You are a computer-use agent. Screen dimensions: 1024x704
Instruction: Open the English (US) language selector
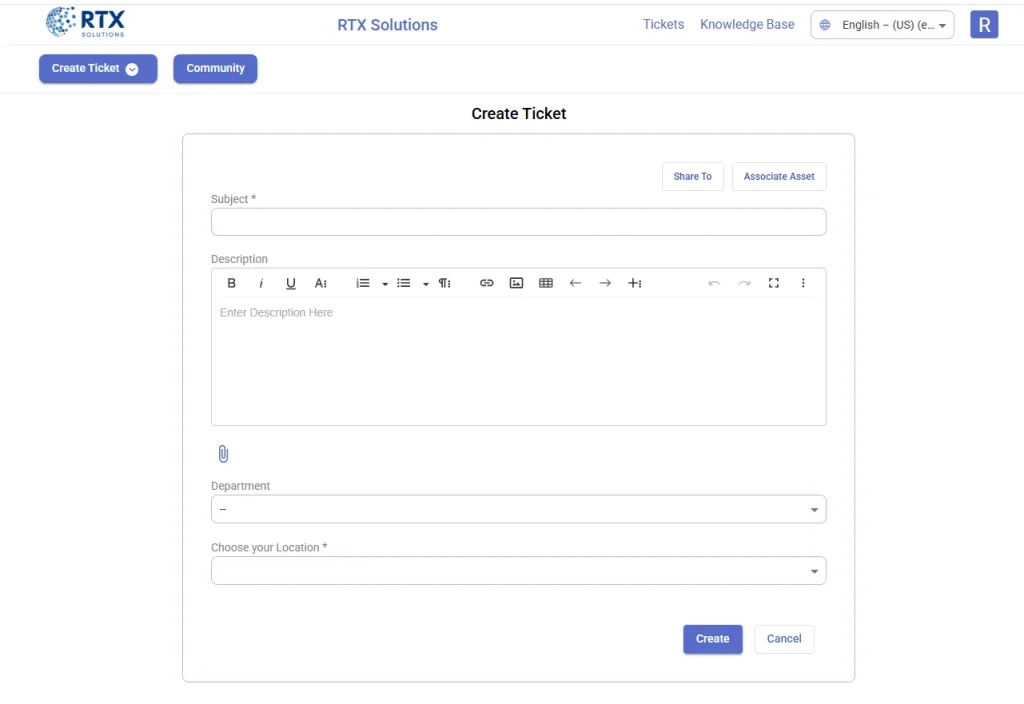tap(881, 24)
